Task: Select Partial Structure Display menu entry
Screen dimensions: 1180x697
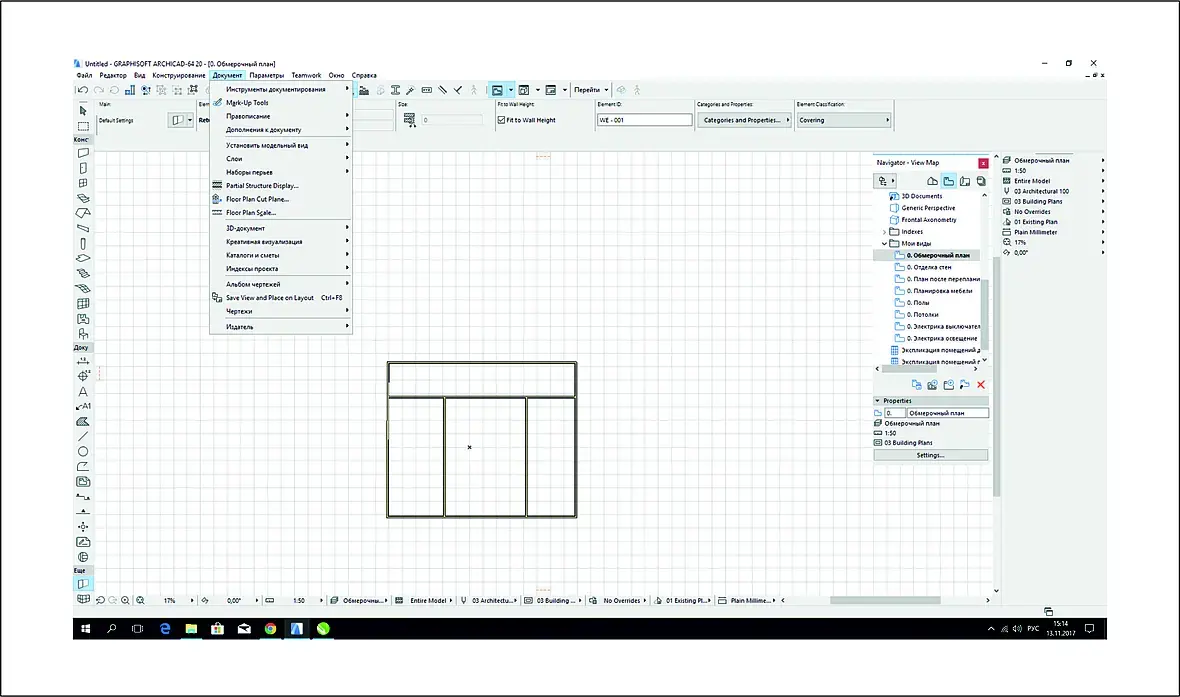Action: (x=281, y=186)
